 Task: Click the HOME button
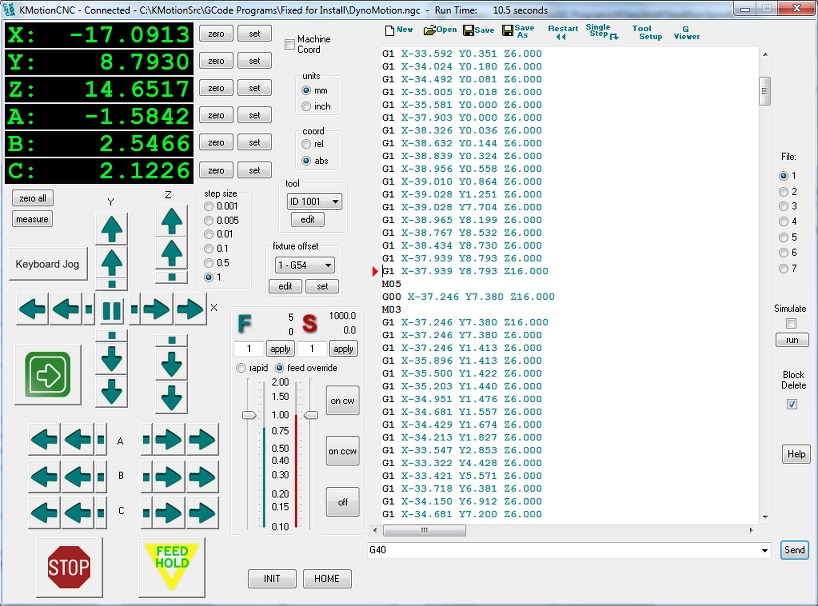click(x=327, y=578)
